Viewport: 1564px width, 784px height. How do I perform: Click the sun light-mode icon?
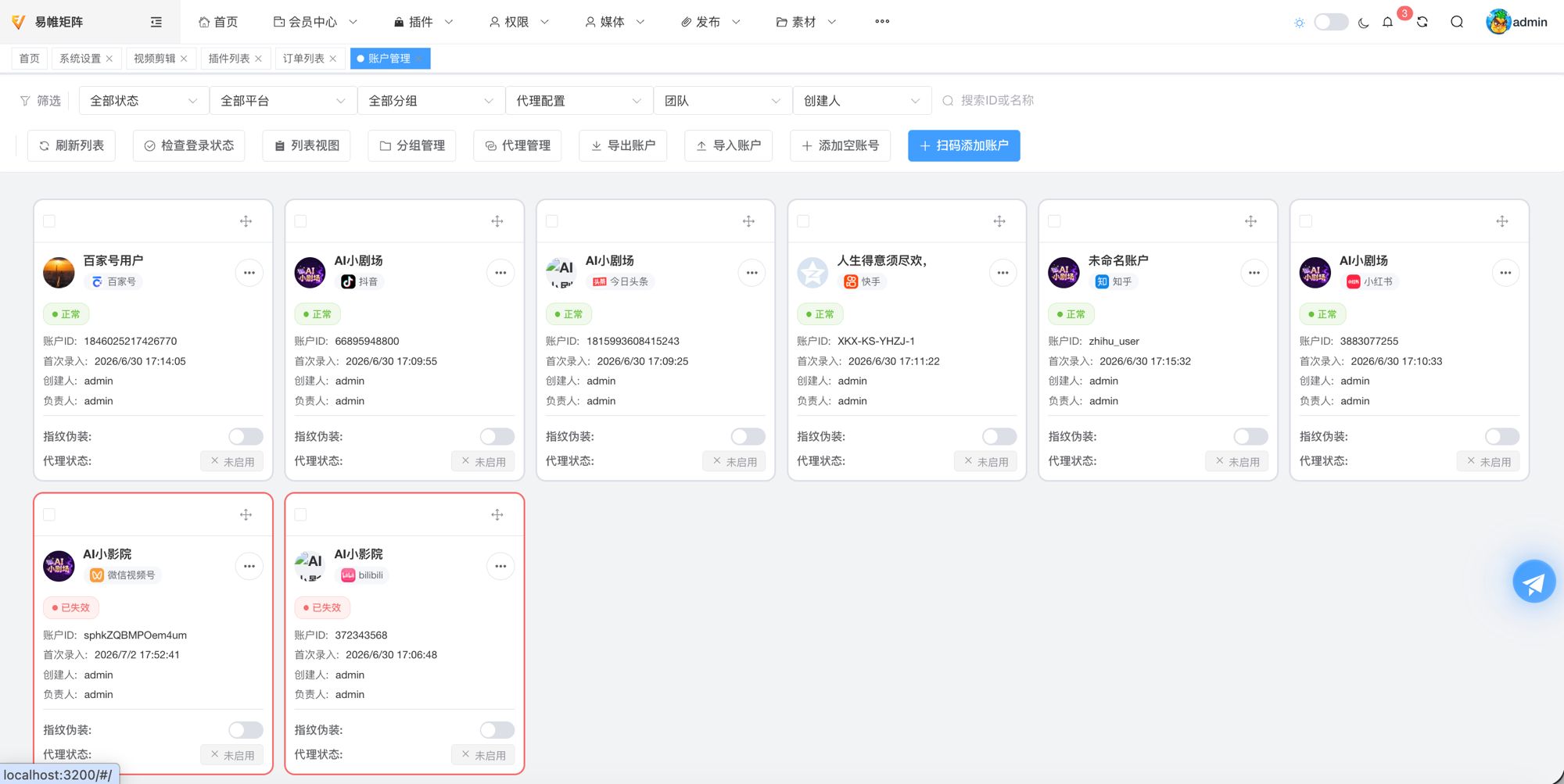[1300, 23]
